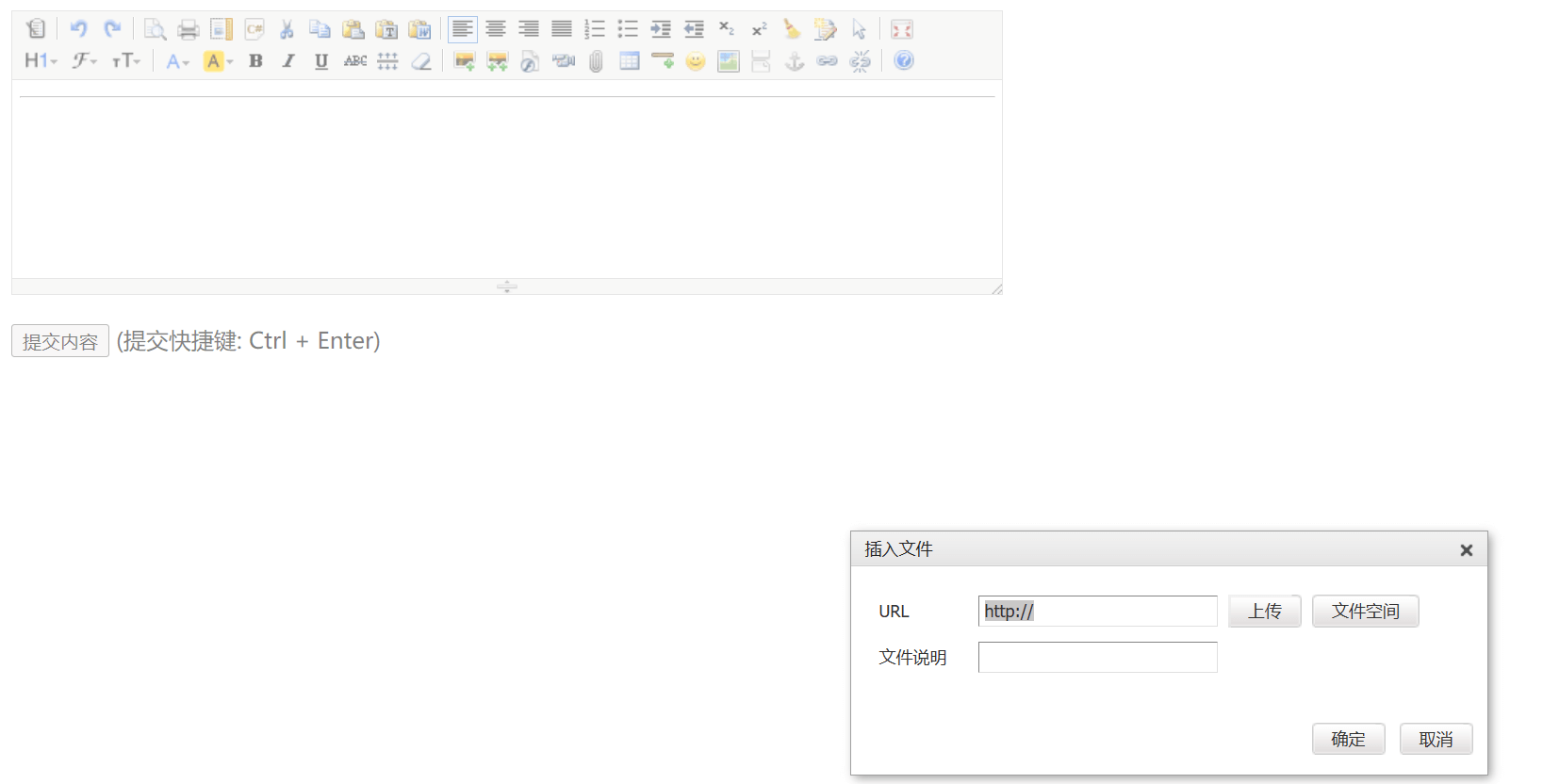Open the H1 heading dropdown
Image resolution: width=1543 pixels, height=784 pixels.
(41, 60)
